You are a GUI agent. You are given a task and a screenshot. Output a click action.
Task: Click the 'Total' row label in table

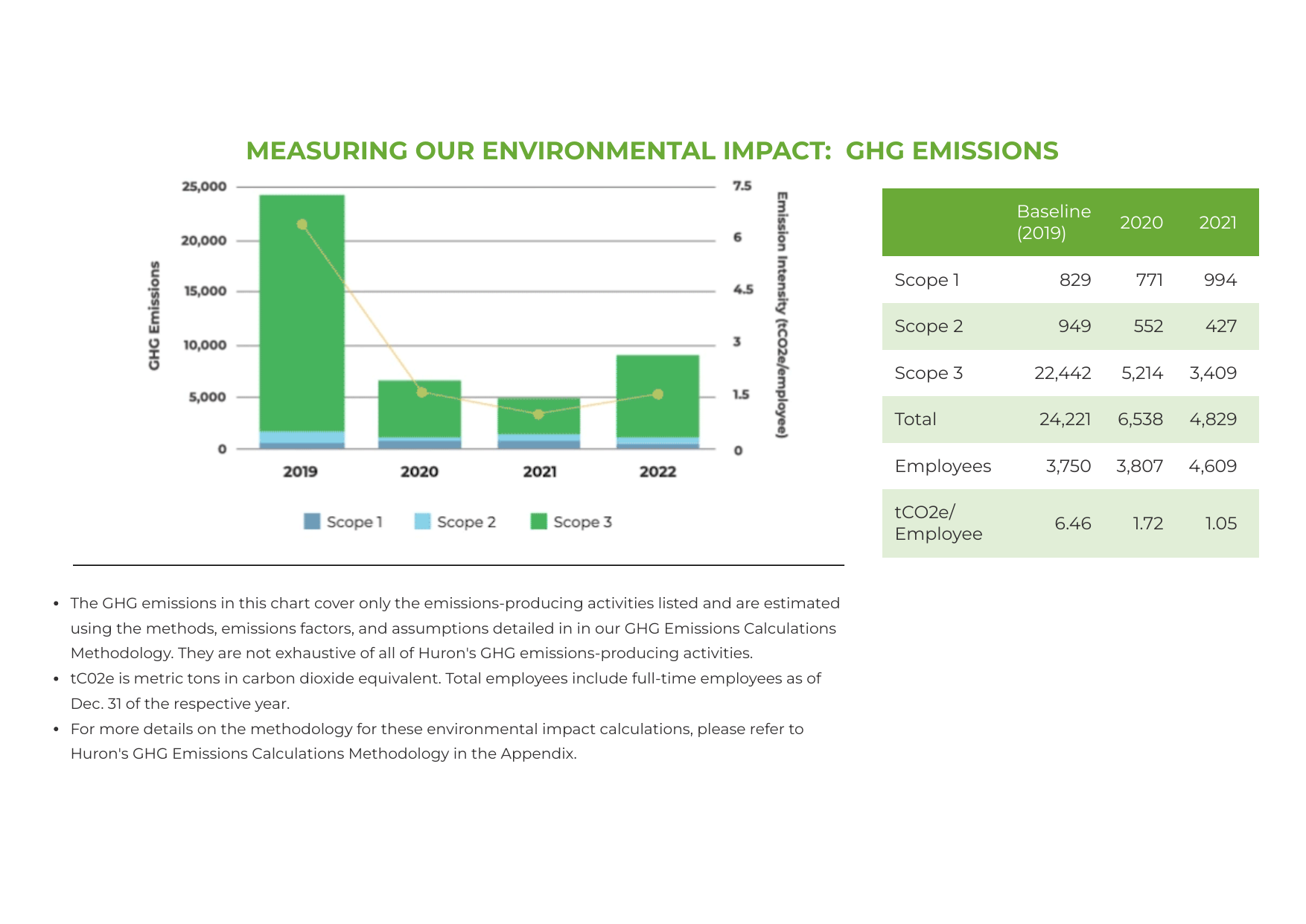click(915, 419)
